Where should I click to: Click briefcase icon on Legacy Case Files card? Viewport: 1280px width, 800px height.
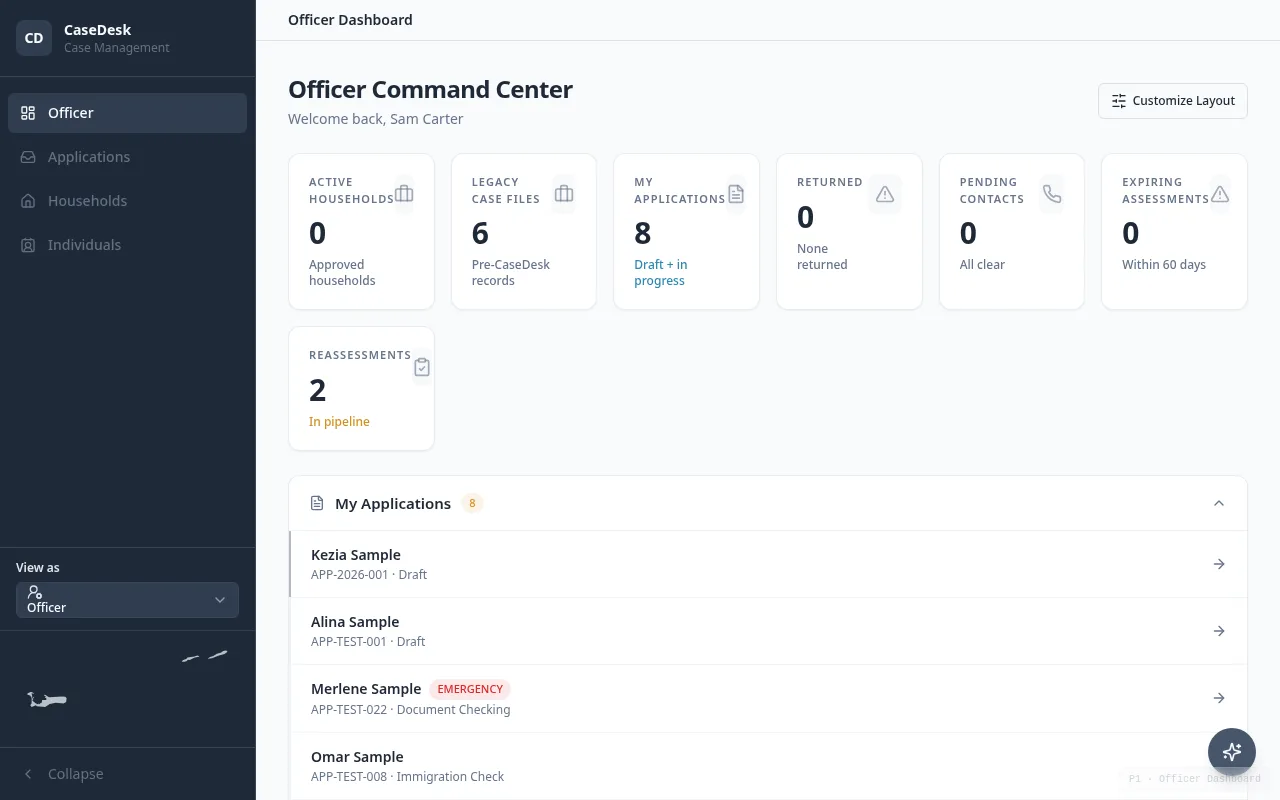coord(564,194)
